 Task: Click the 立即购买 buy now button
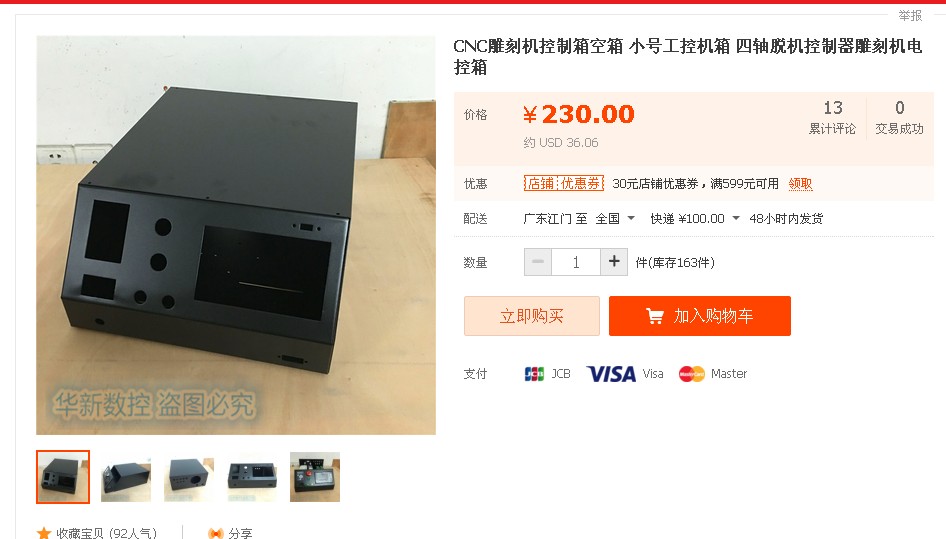(x=532, y=316)
